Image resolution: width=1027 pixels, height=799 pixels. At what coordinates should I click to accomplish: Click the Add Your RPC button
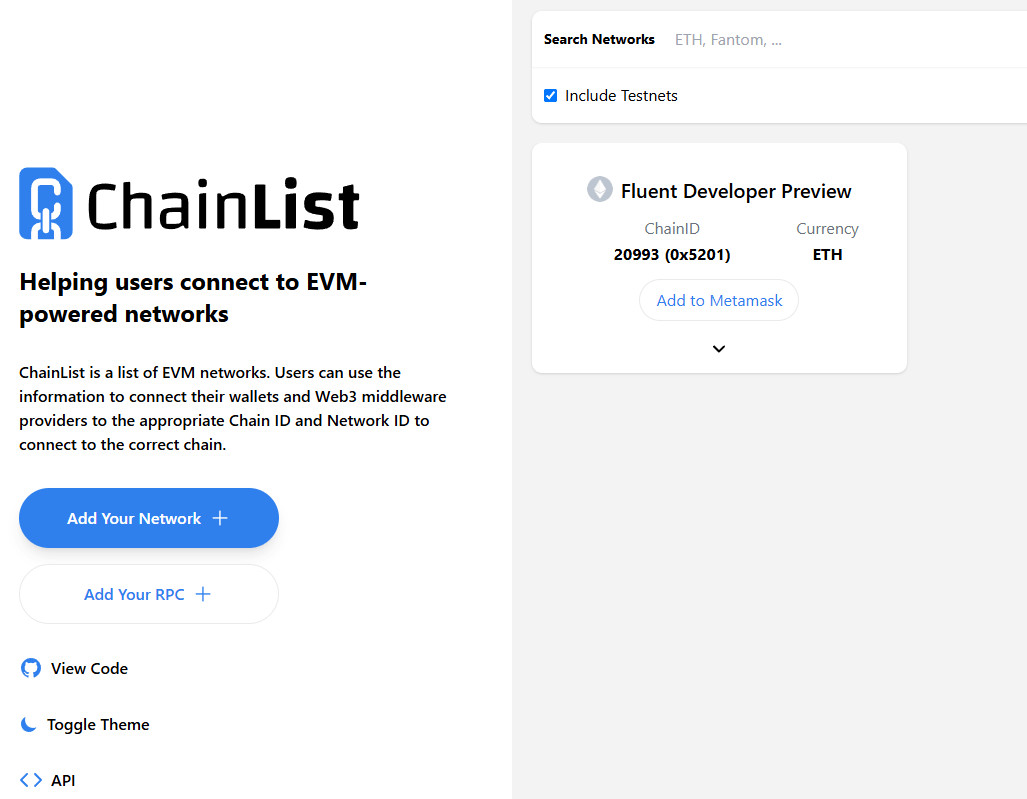148,593
